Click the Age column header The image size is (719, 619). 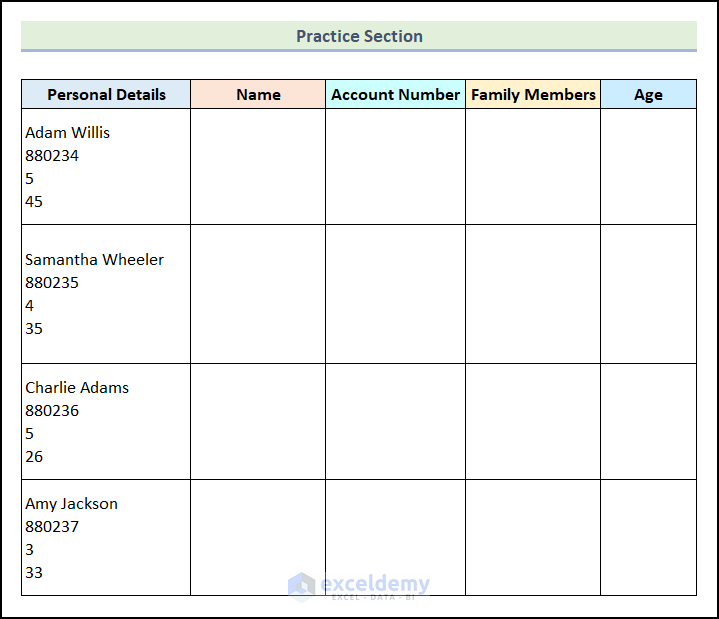point(648,95)
